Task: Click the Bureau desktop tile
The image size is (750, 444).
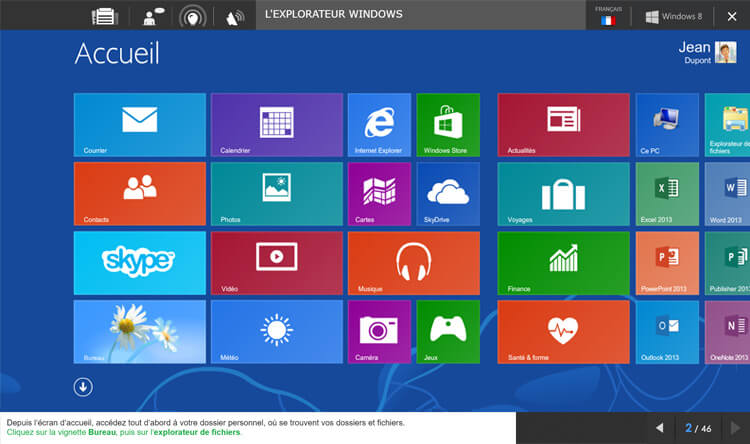Action: (140, 332)
